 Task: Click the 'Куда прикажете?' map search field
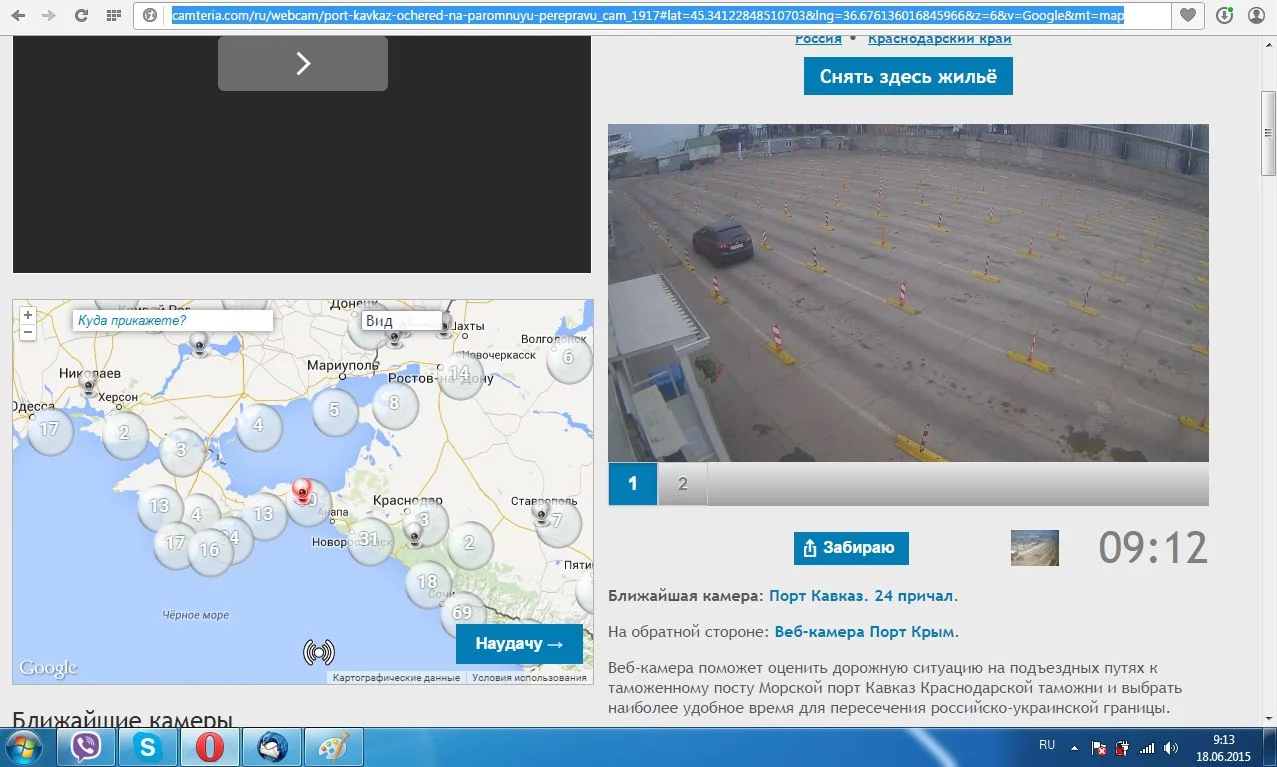click(172, 321)
